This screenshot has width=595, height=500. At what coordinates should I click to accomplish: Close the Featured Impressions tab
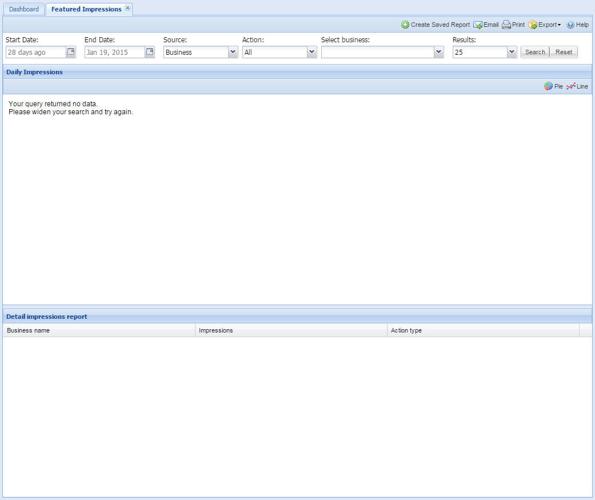click(128, 8)
